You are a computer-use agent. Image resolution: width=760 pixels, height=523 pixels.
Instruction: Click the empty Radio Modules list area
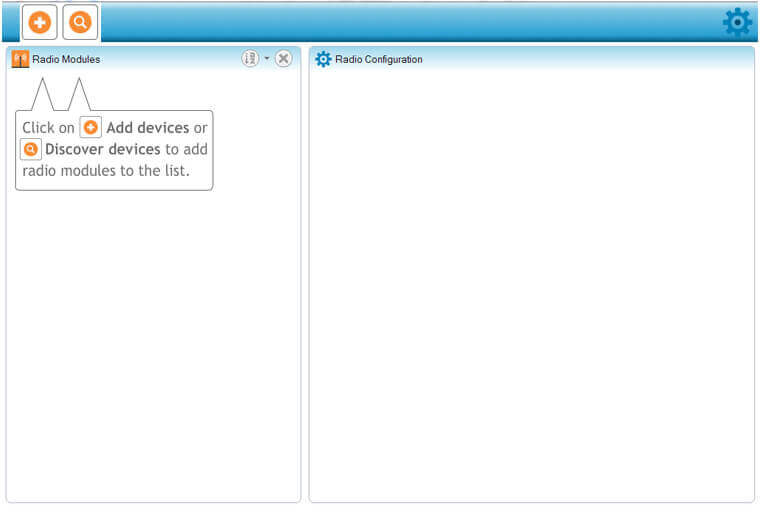tap(153, 340)
